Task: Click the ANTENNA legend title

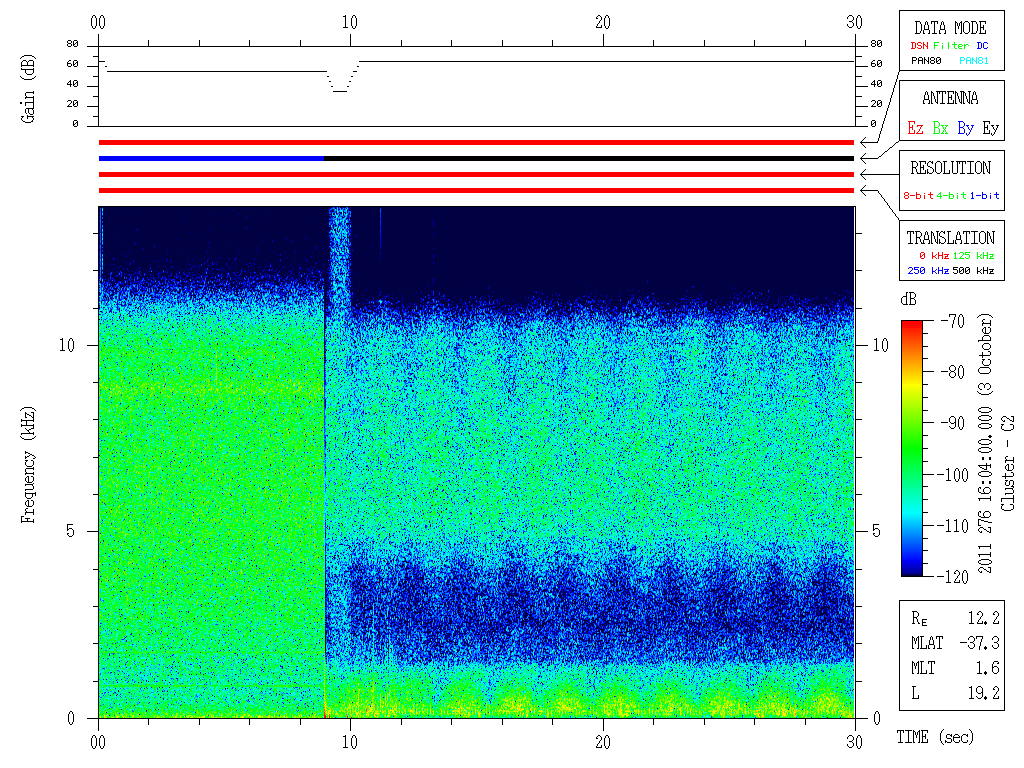Action: click(950, 98)
